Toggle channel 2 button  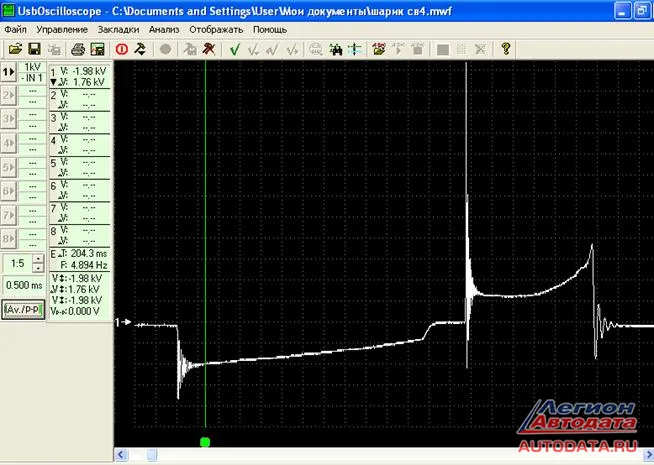8,96
